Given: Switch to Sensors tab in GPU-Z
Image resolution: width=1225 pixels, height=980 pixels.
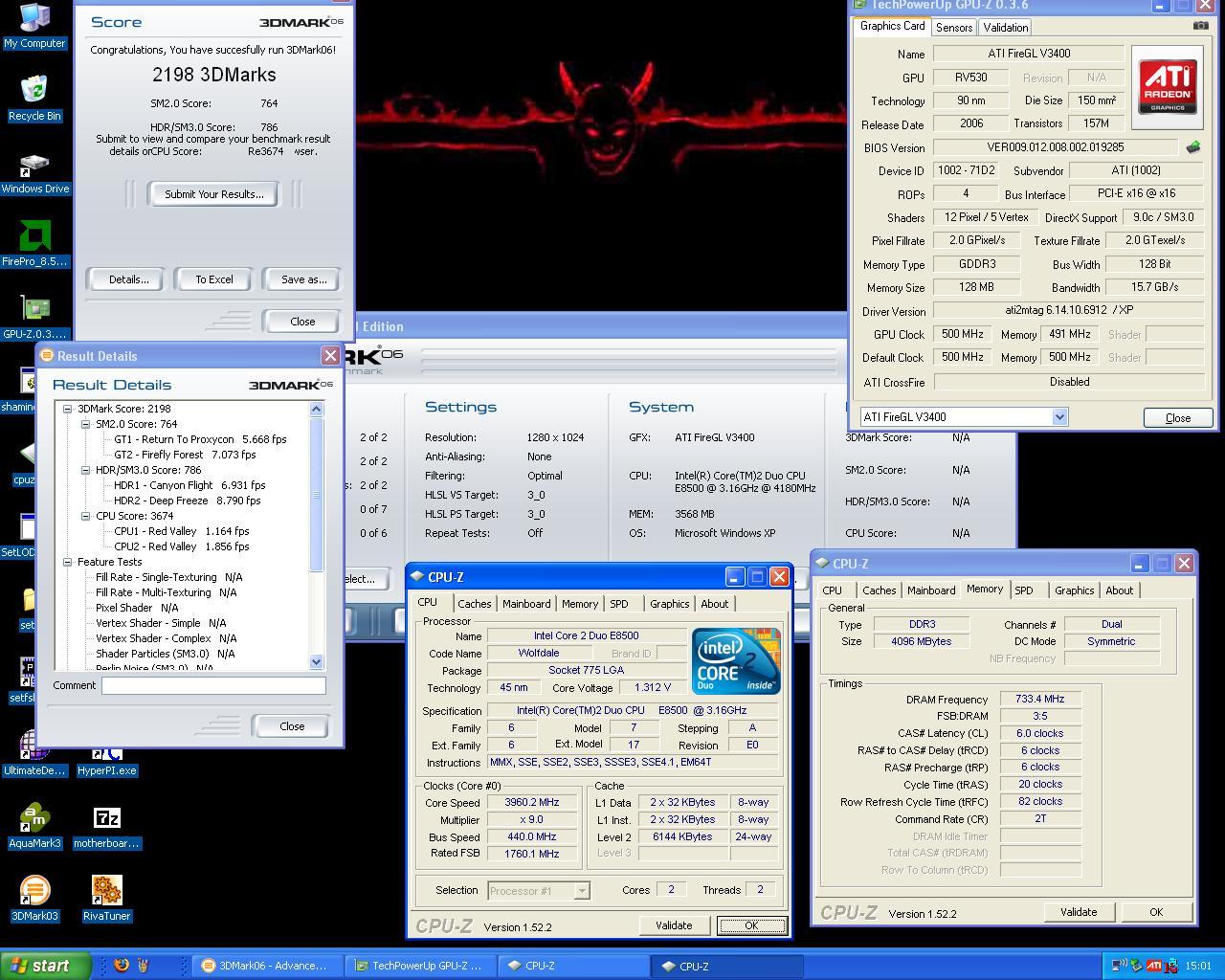Looking at the screenshot, I should coord(954,27).
